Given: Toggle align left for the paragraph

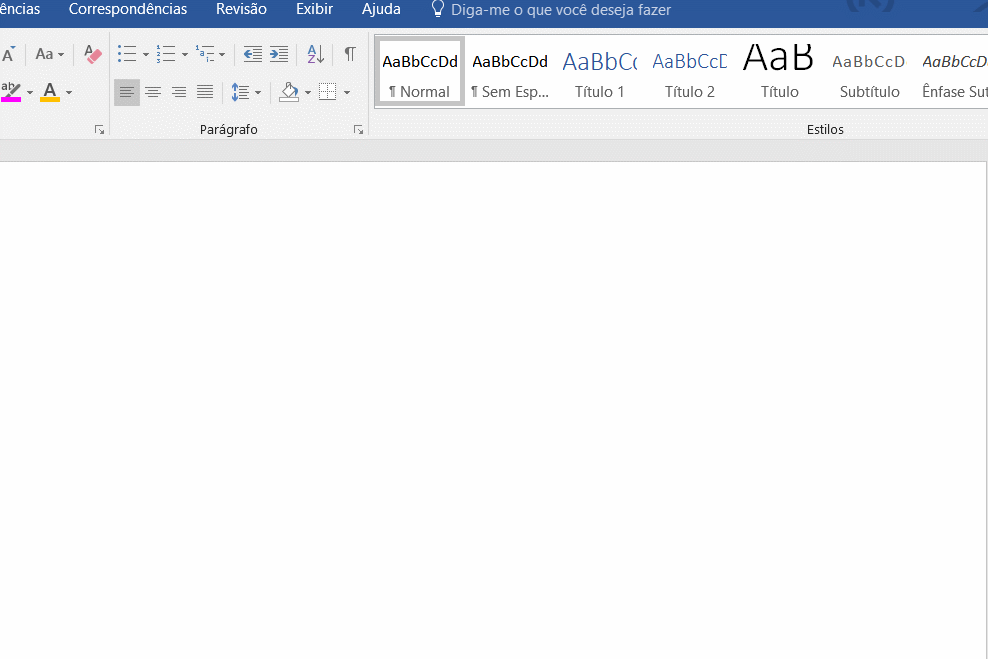Looking at the screenshot, I should pos(127,92).
